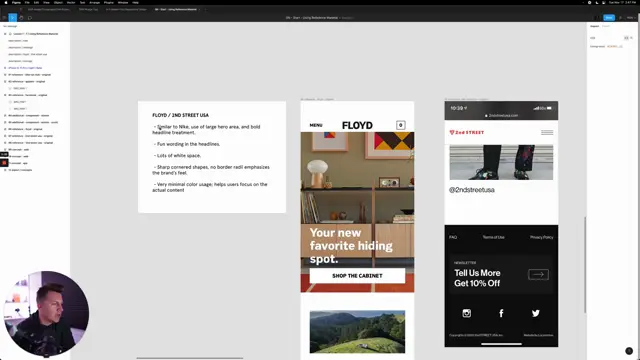Image resolution: width=640 pixels, height=360 pixels.
Task: Click the webcam presenter video bubble
Action: [x=46, y=313]
